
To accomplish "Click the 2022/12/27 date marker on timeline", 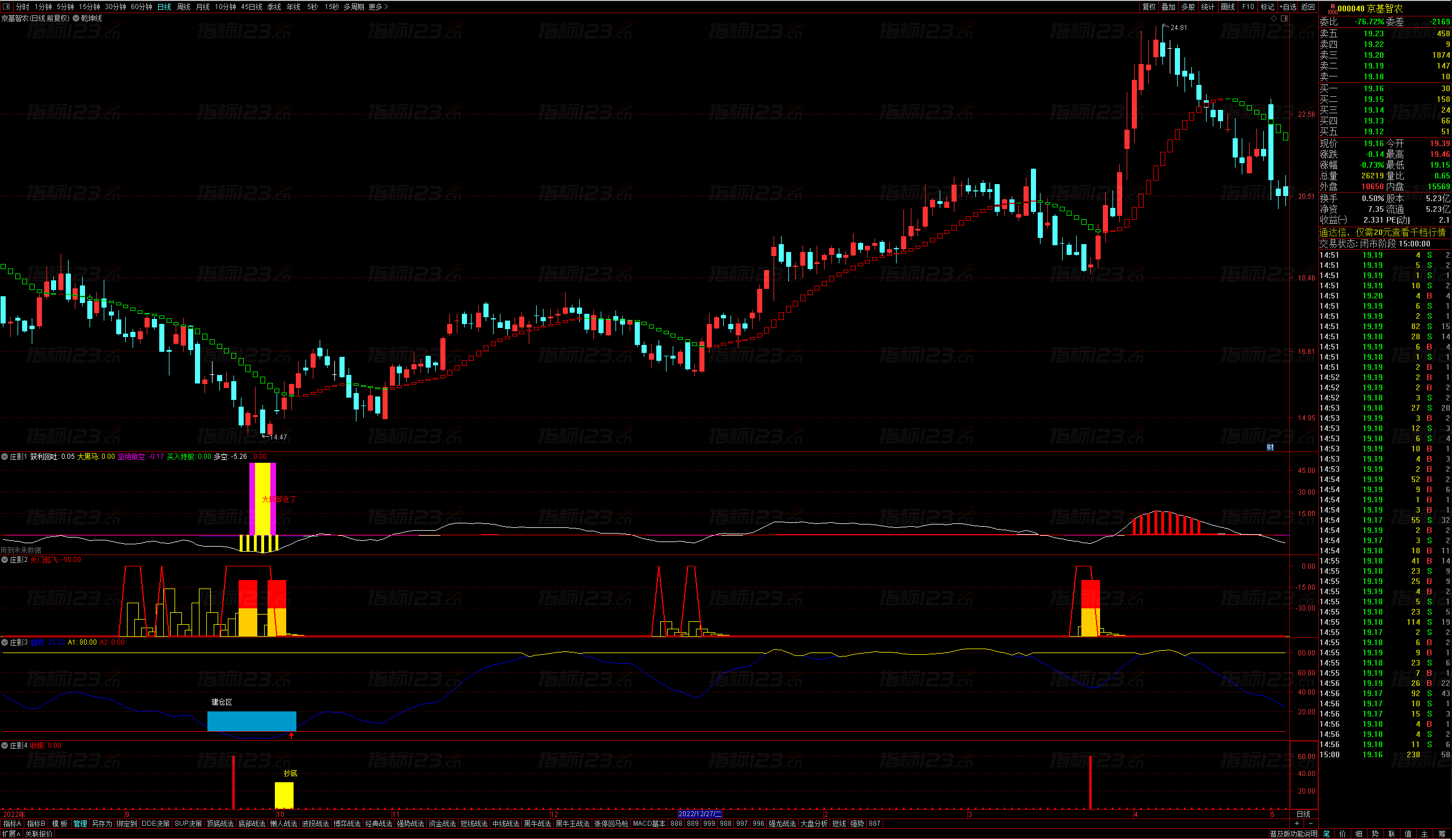I will [x=700, y=815].
